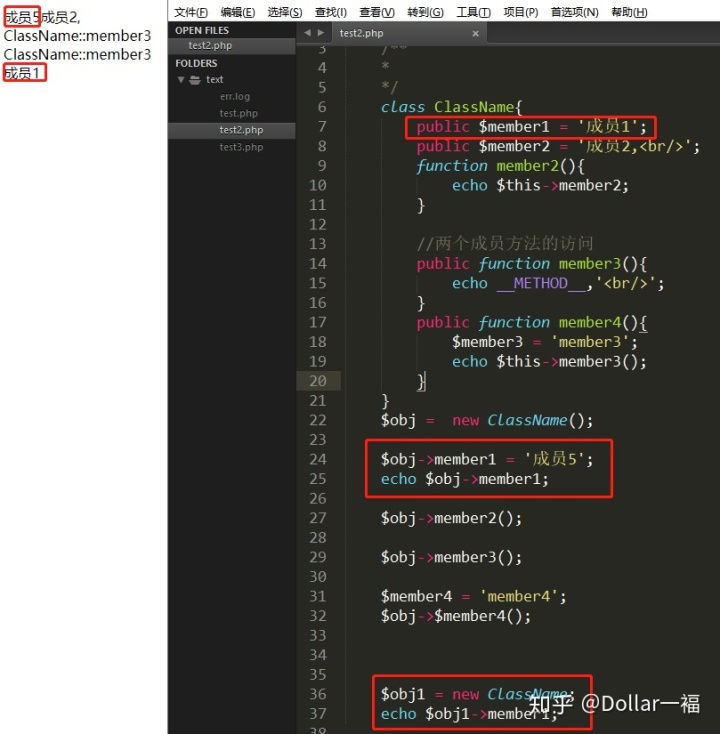
Task: Select test2.php under OPEN FILES
Action: pyautogui.click(x=232, y=46)
